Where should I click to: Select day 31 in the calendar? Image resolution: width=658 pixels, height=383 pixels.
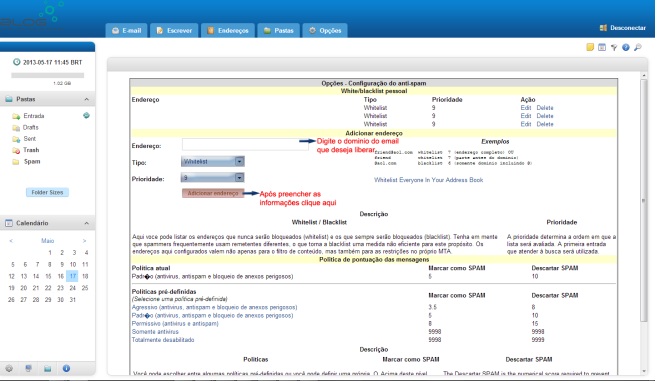[73, 300]
